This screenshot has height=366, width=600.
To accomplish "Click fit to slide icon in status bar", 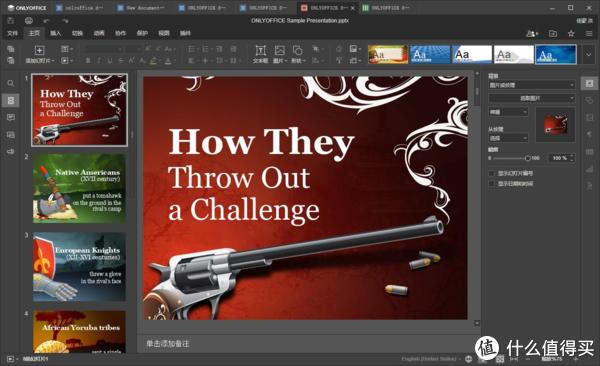I will pyautogui.click(x=500, y=359).
